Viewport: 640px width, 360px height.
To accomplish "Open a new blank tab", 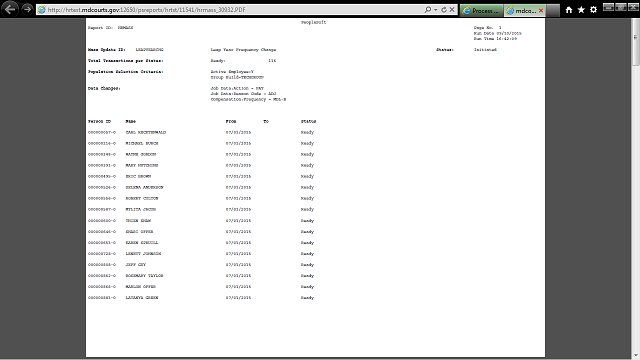I will click(x=553, y=11).
